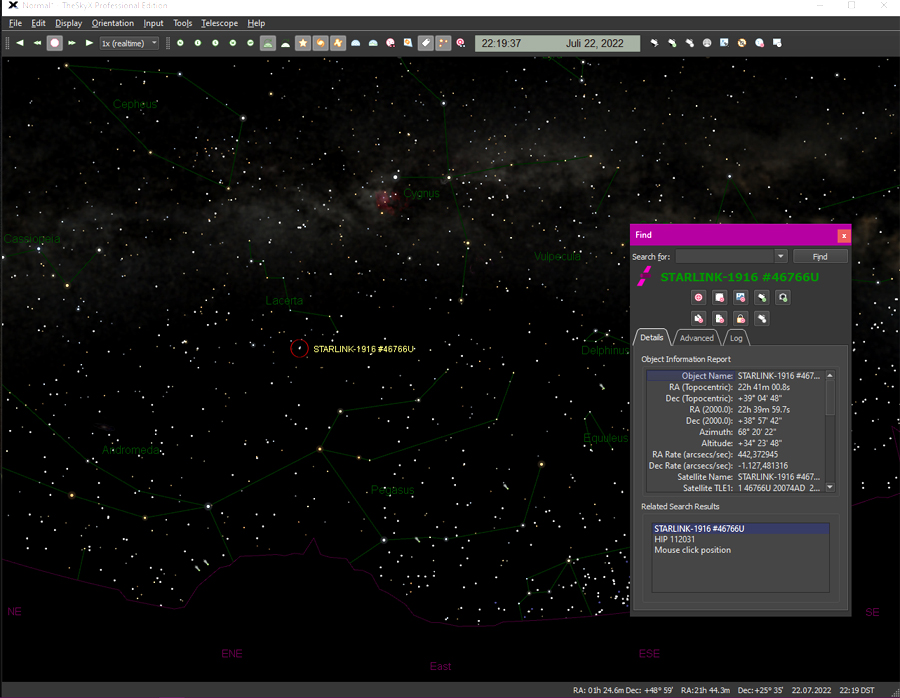Click the blue photo icon in Find panel

point(740,297)
